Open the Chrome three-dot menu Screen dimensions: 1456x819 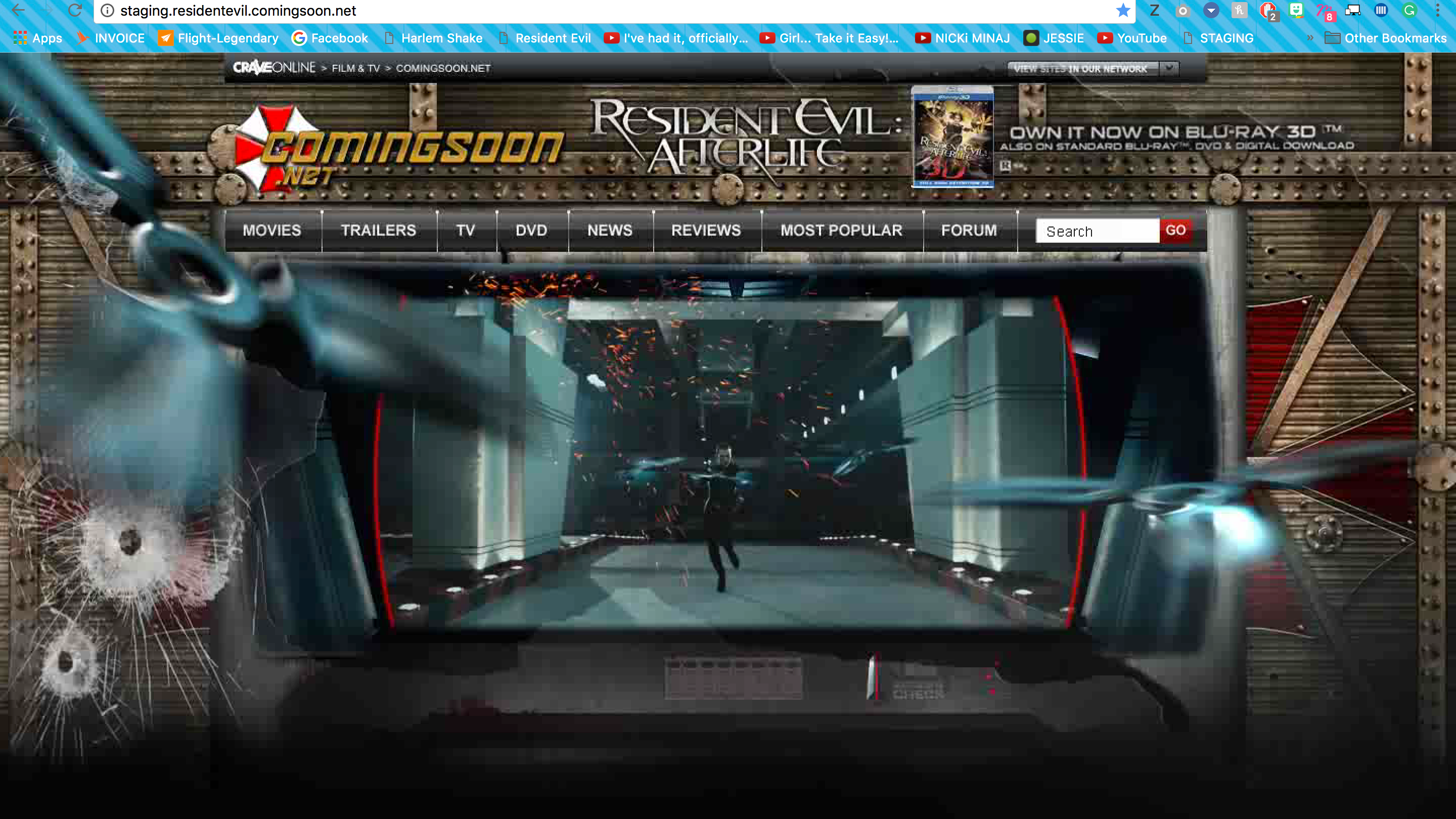(1437, 10)
